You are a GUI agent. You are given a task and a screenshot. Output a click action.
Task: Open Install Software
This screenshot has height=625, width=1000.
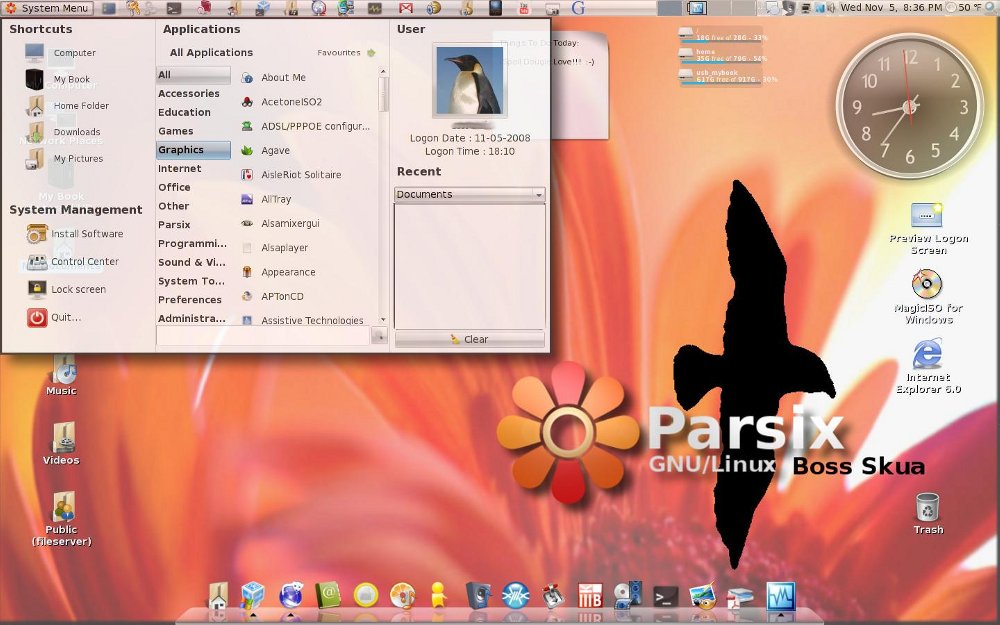(75, 233)
